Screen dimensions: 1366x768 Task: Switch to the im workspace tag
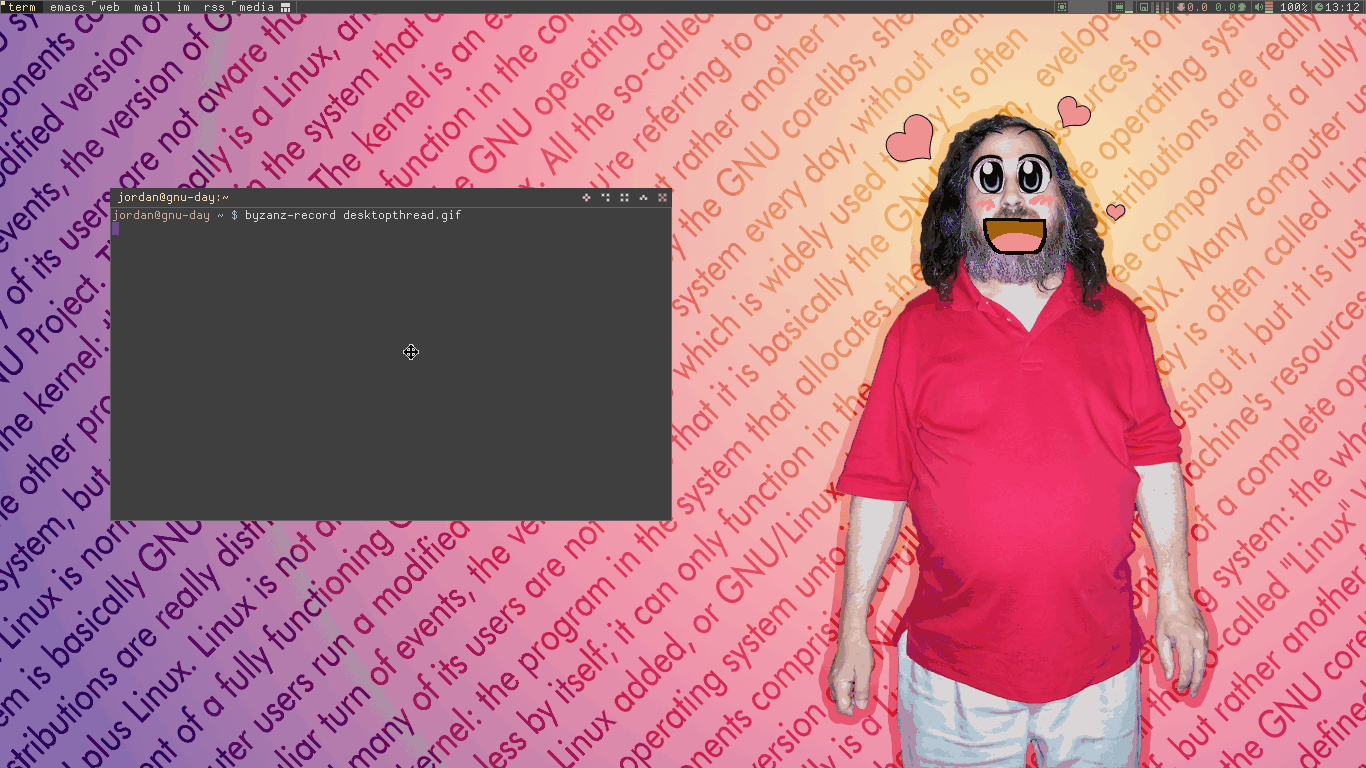(183, 7)
